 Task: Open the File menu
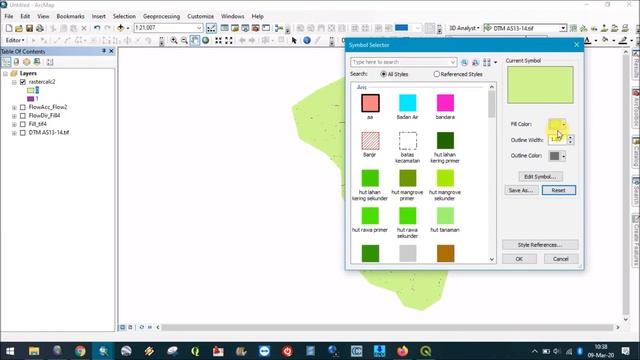9,16
